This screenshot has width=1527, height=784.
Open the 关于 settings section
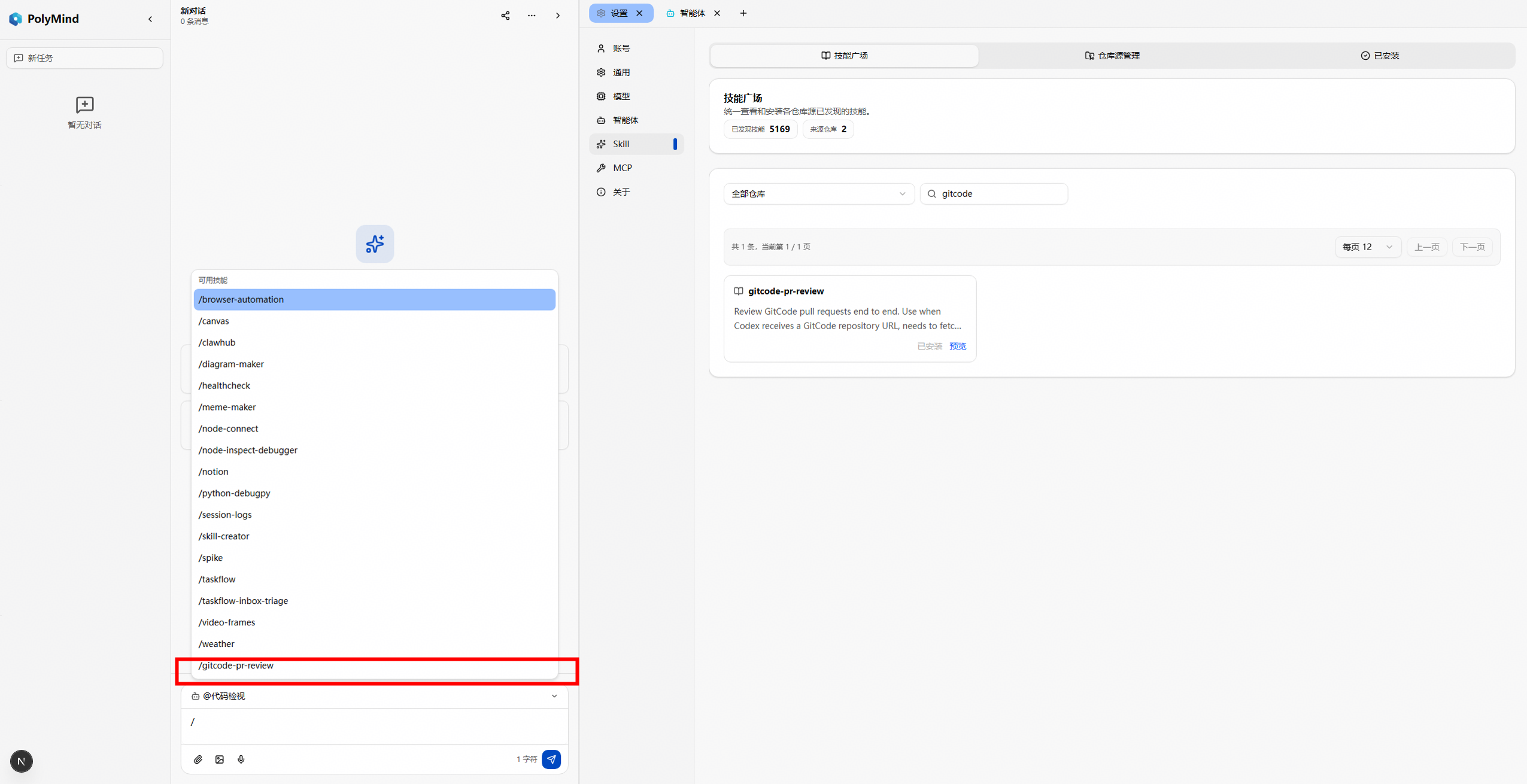click(x=636, y=192)
